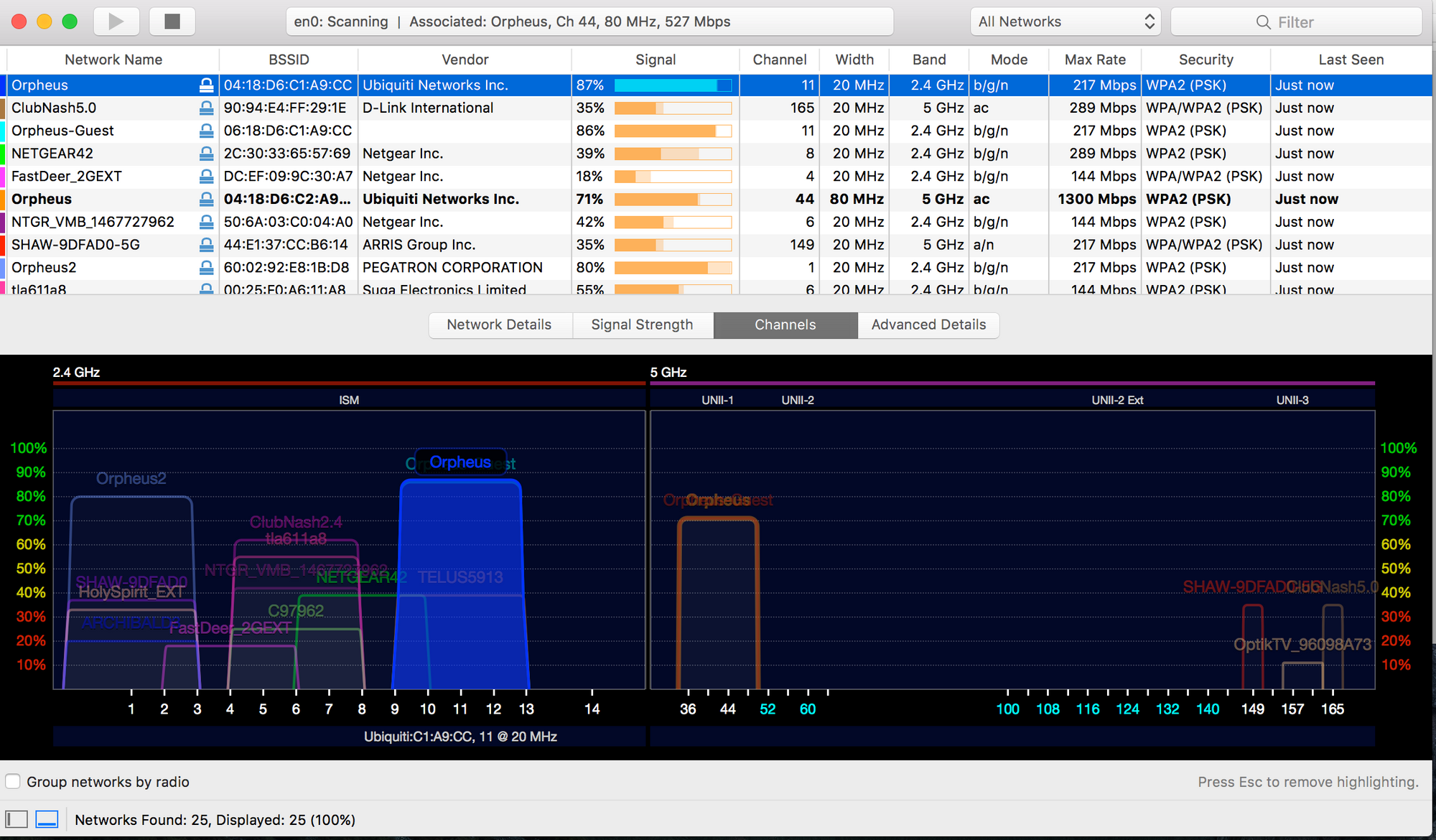This screenshot has width=1436, height=840.
Task: Switch to the Signal Strength tab
Action: tap(642, 325)
